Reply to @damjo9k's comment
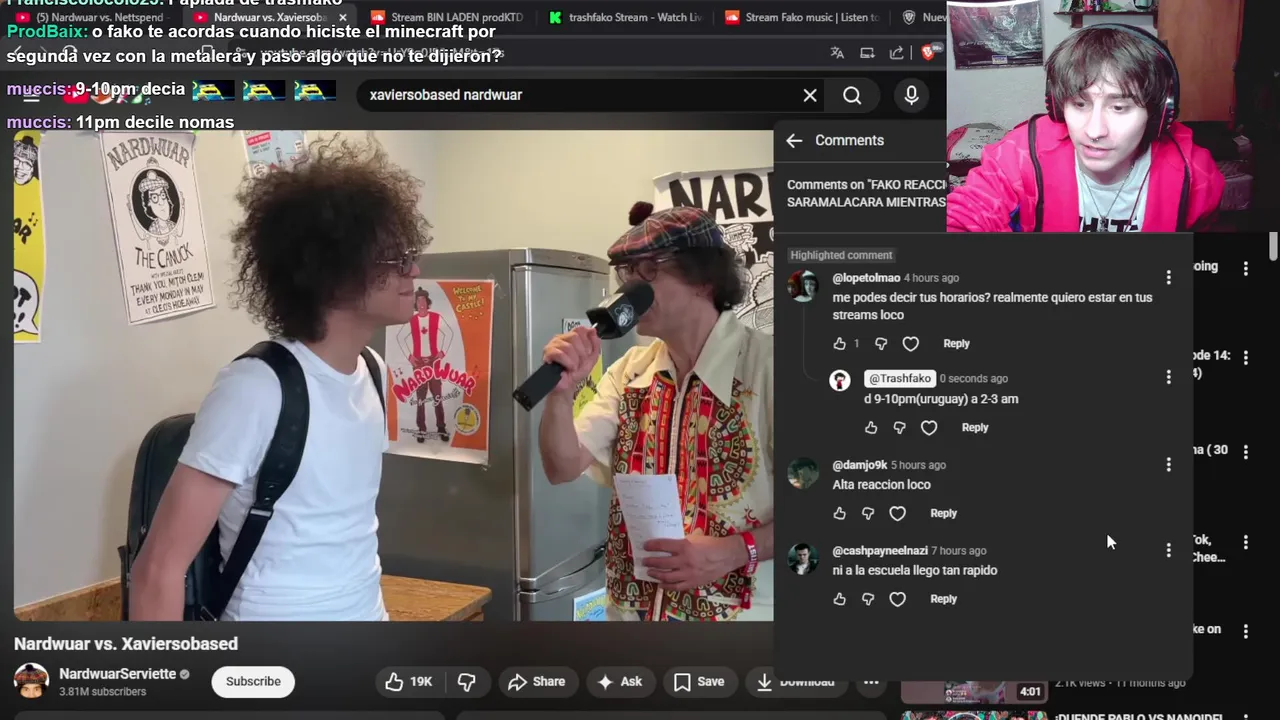The image size is (1280, 720). click(943, 514)
